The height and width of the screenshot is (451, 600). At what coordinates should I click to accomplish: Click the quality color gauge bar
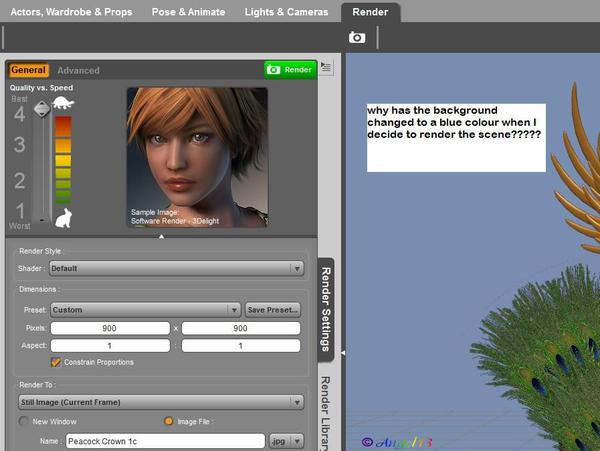click(63, 160)
